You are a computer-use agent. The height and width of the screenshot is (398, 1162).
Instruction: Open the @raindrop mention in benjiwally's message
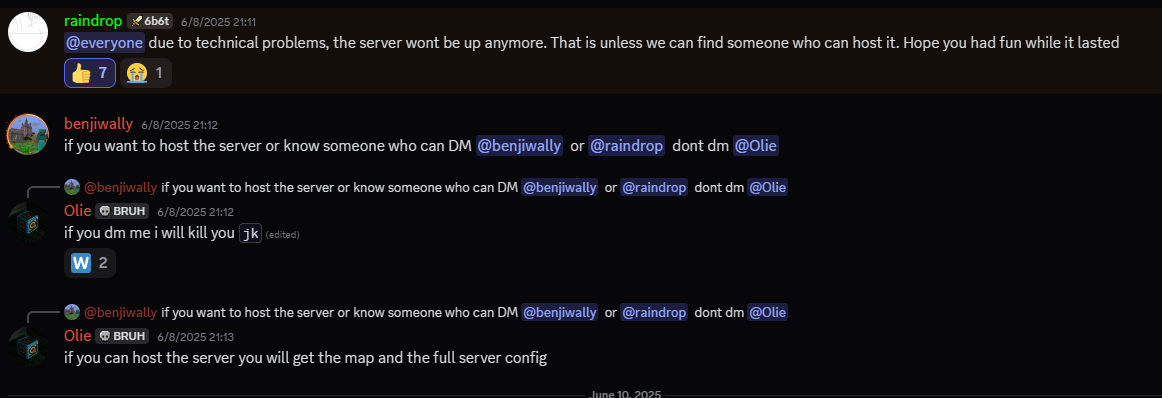[626, 146]
